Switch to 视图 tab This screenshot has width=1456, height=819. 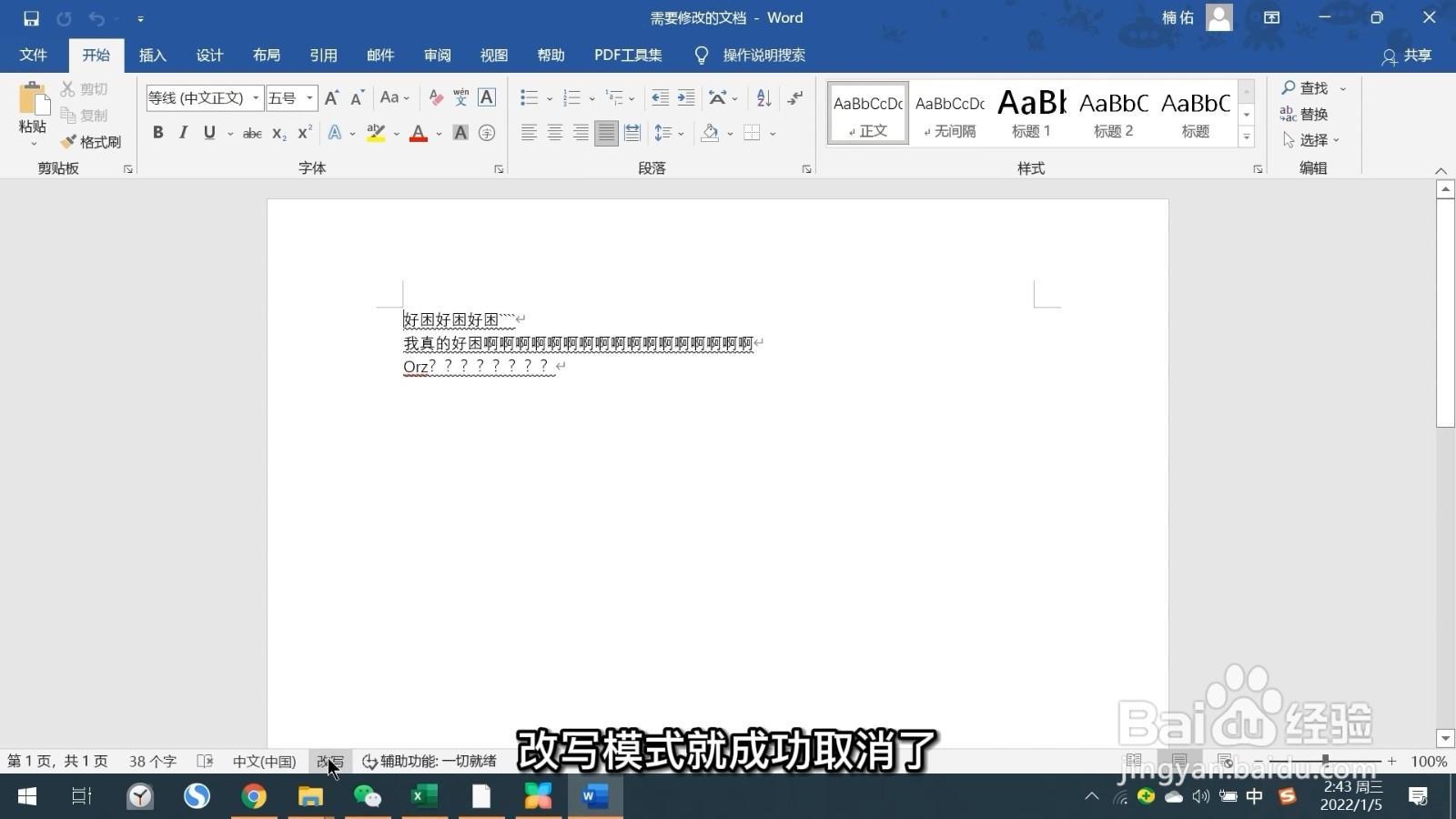coord(494,56)
